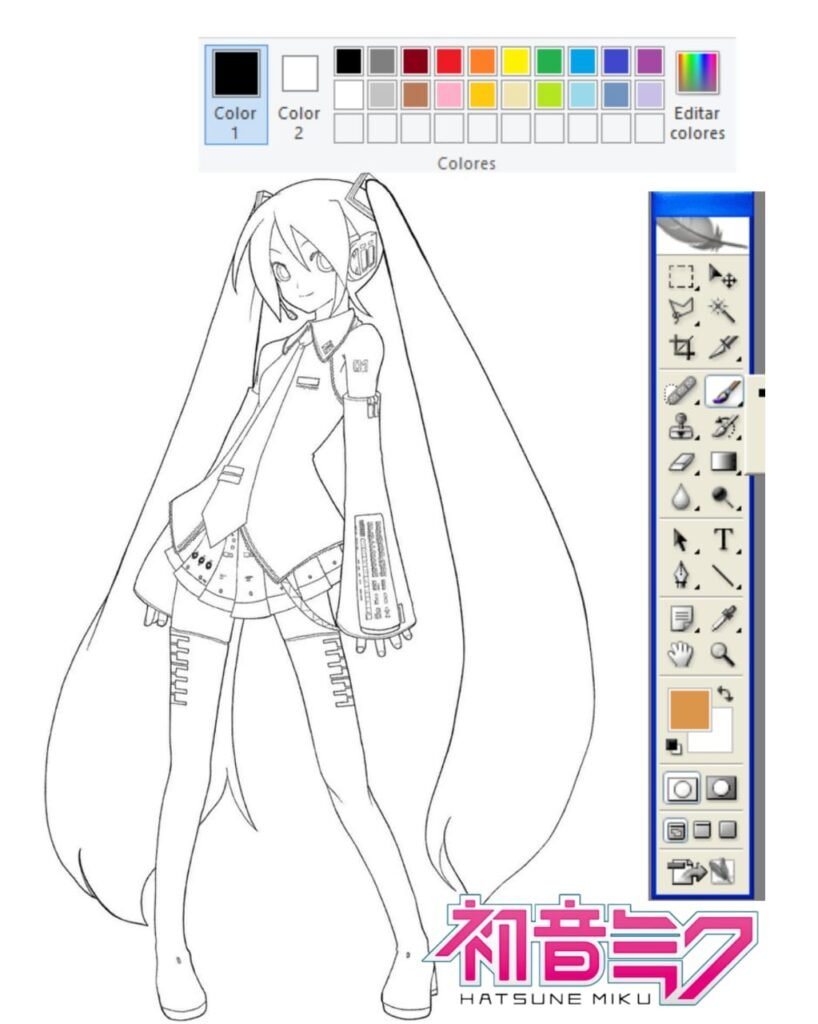Select Color 1 in the Paint palette

pyautogui.click(x=236, y=95)
